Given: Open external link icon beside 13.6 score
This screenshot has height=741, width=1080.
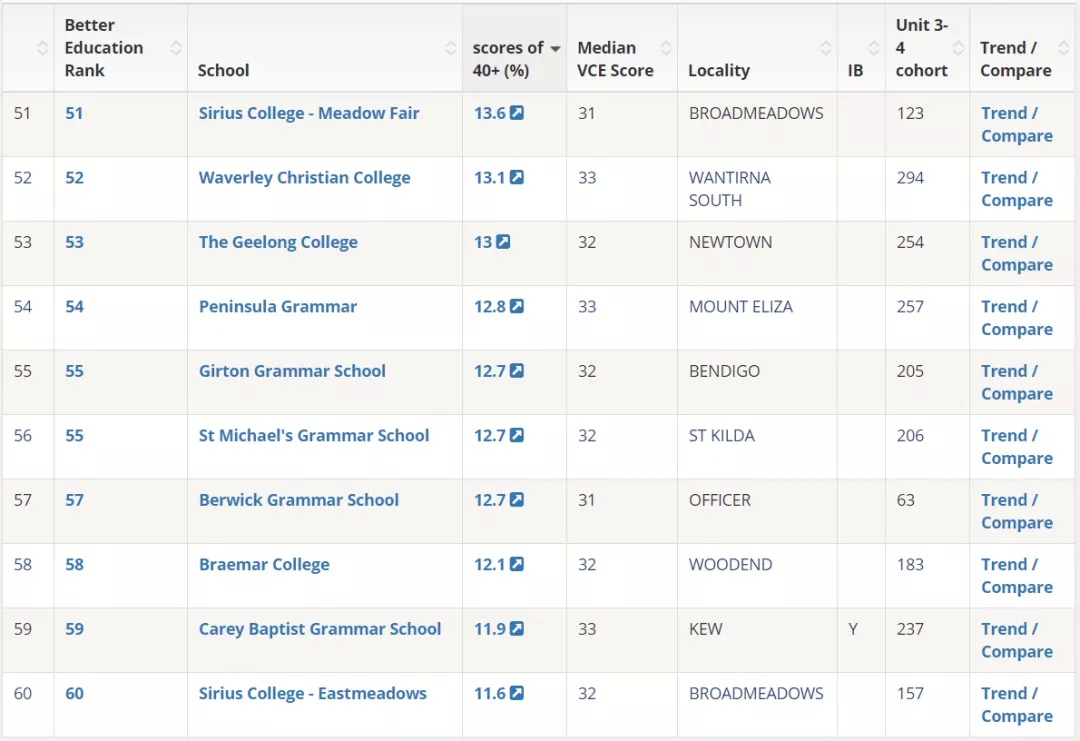Looking at the screenshot, I should (517, 113).
